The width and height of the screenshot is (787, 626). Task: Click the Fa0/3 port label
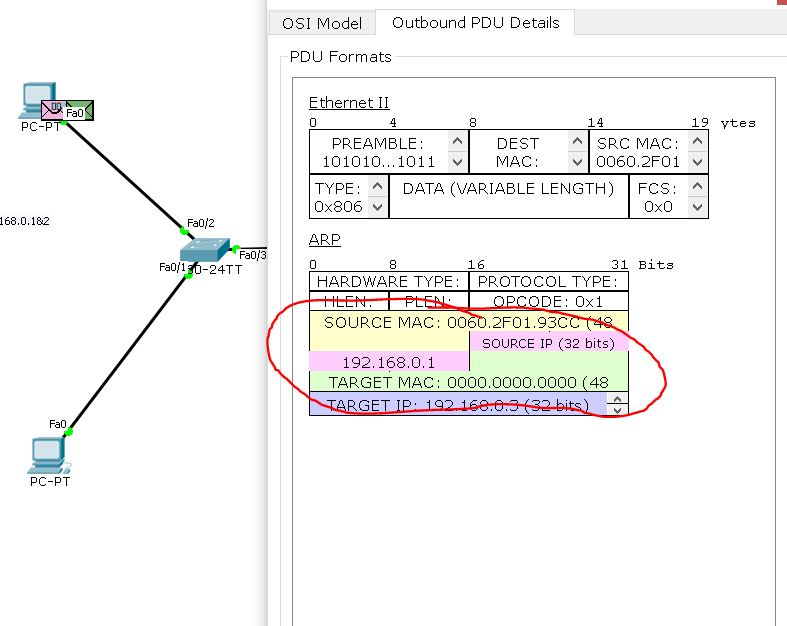click(252, 255)
